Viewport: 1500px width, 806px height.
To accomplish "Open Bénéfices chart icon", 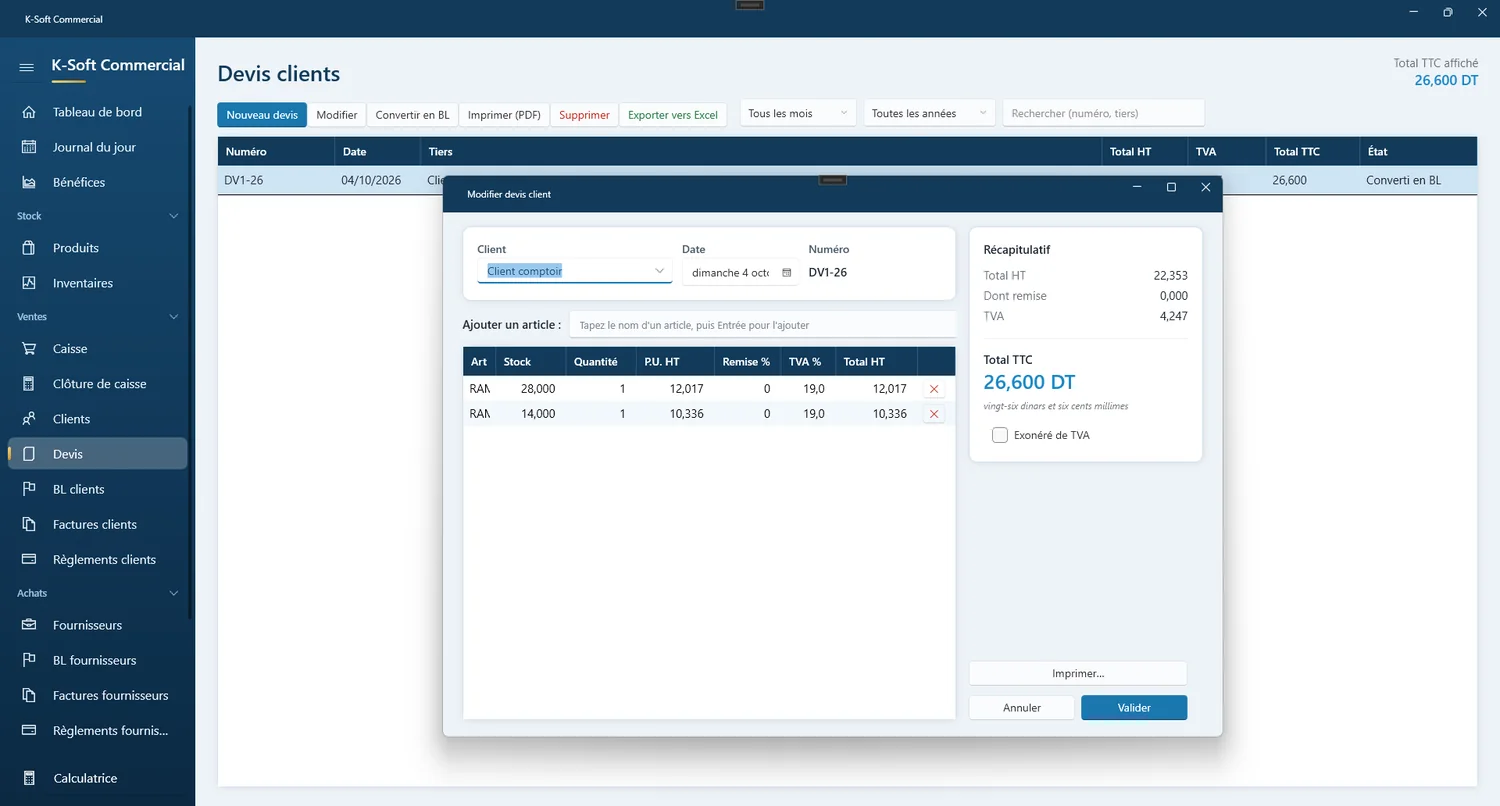I will [x=29, y=182].
